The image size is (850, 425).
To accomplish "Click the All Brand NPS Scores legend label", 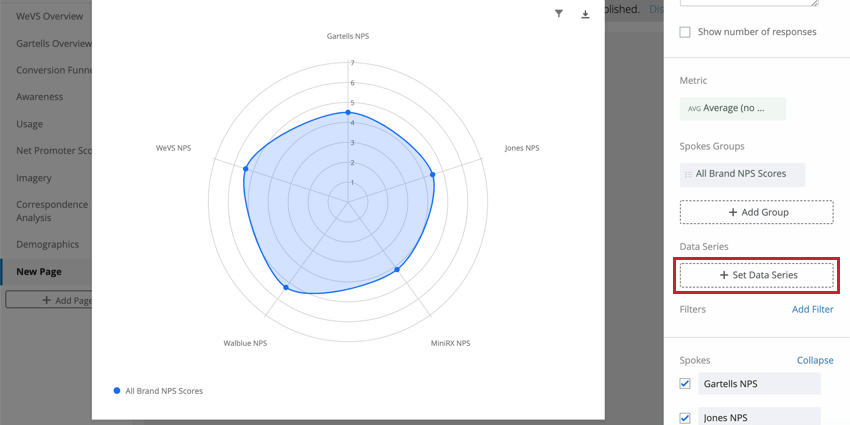I will 164,390.
